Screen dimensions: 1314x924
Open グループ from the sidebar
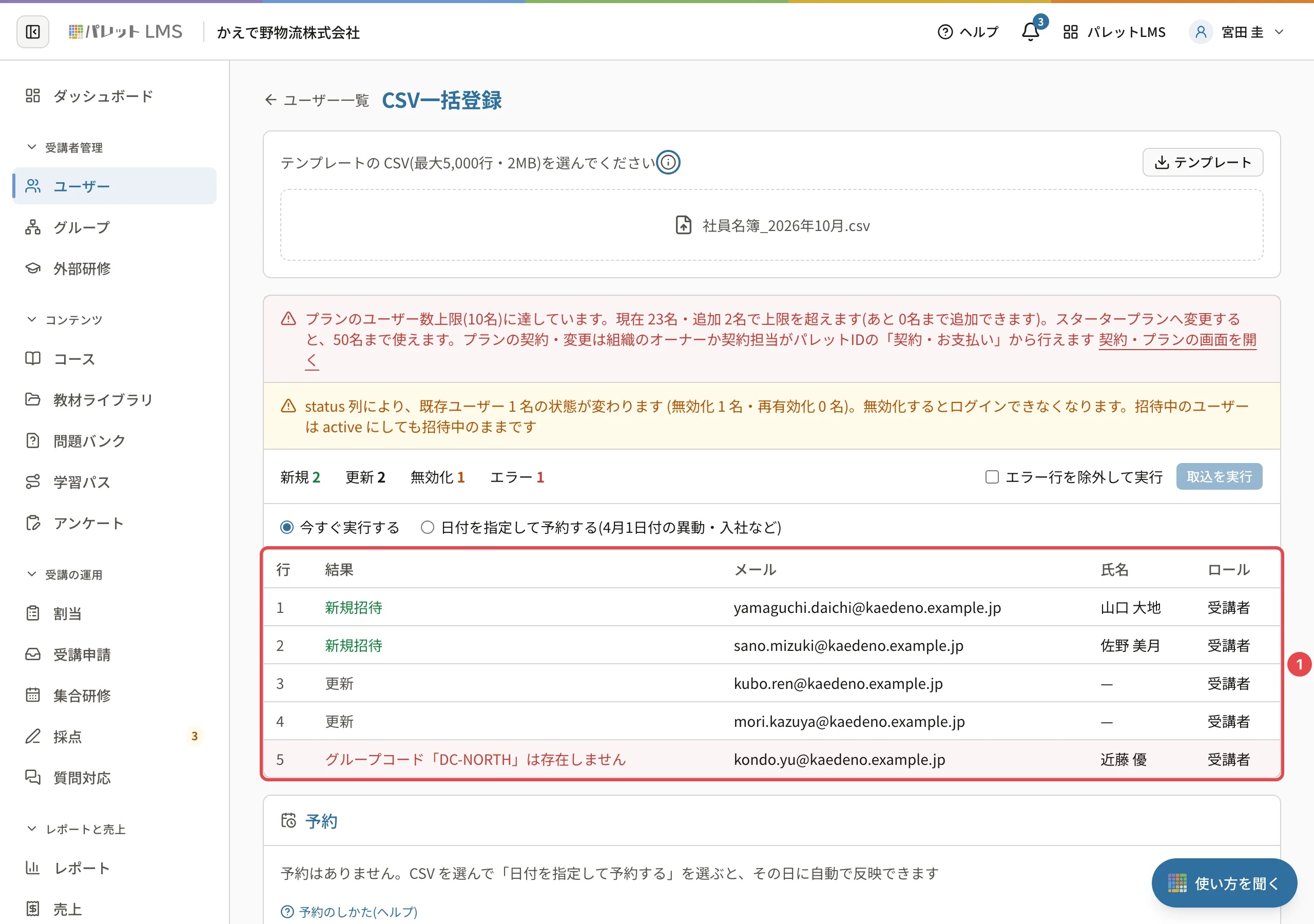click(114, 227)
